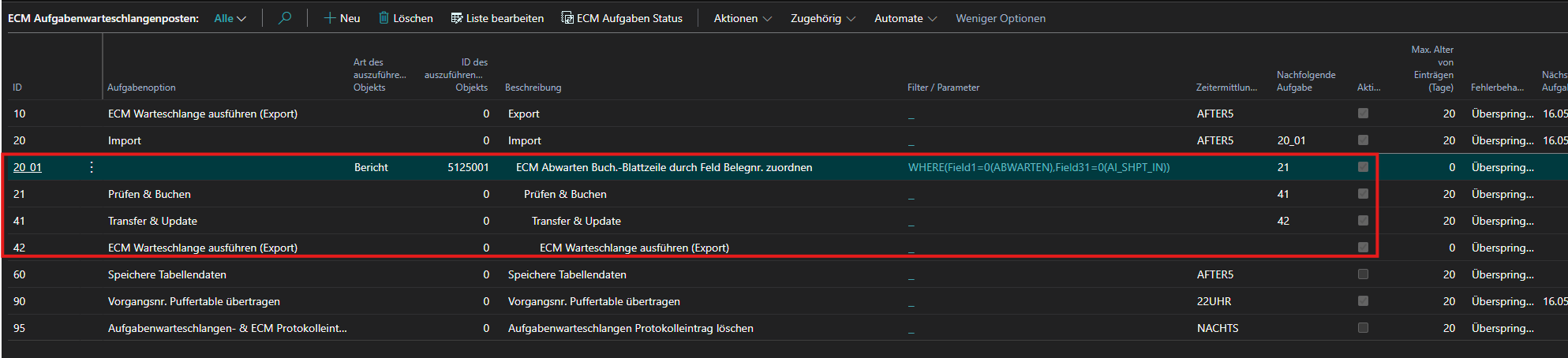Image resolution: width=1568 pixels, height=358 pixels.
Task: Click the WHERE filter parameter link
Action: click(x=1038, y=167)
